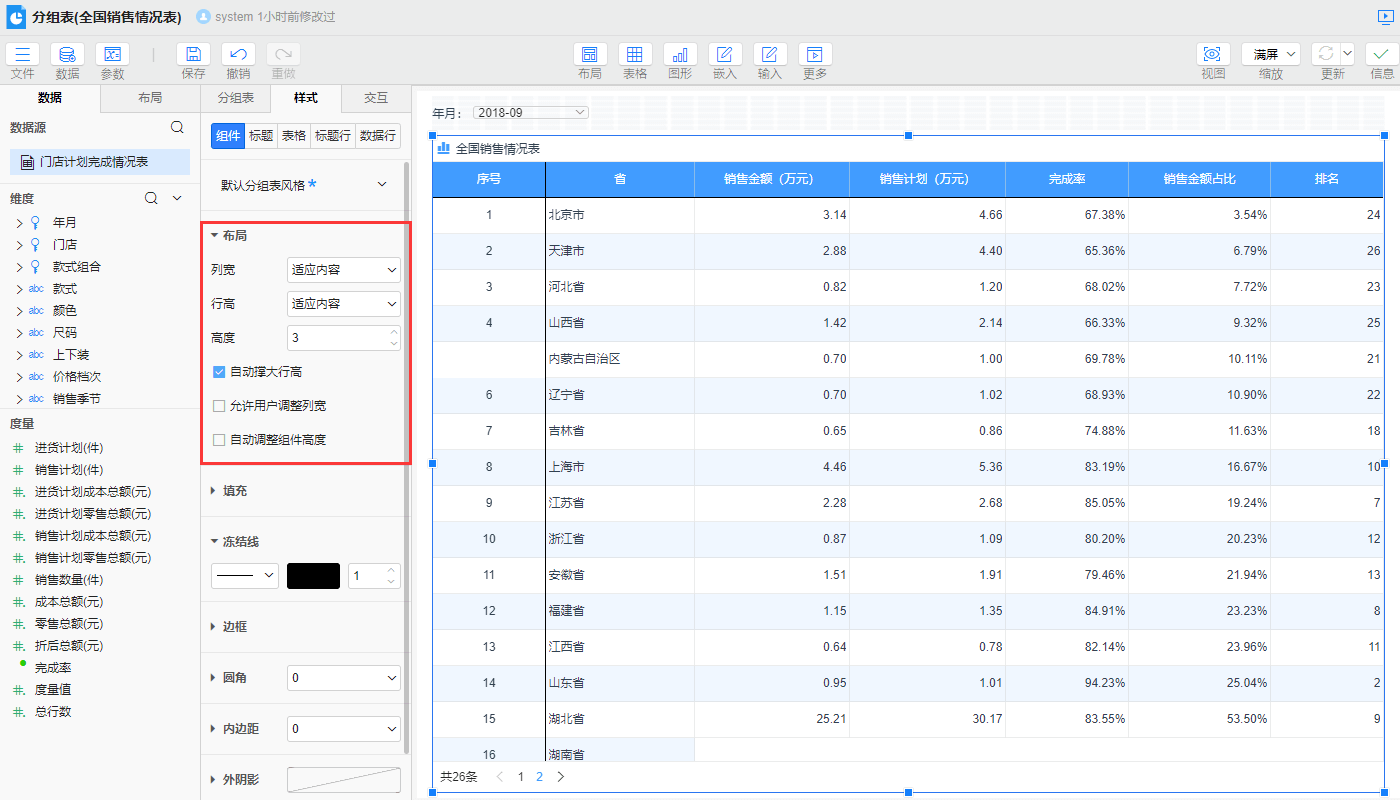This screenshot has height=800, width=1400.
Task: Select the 标题行 style button
Action: coord(332,136)
